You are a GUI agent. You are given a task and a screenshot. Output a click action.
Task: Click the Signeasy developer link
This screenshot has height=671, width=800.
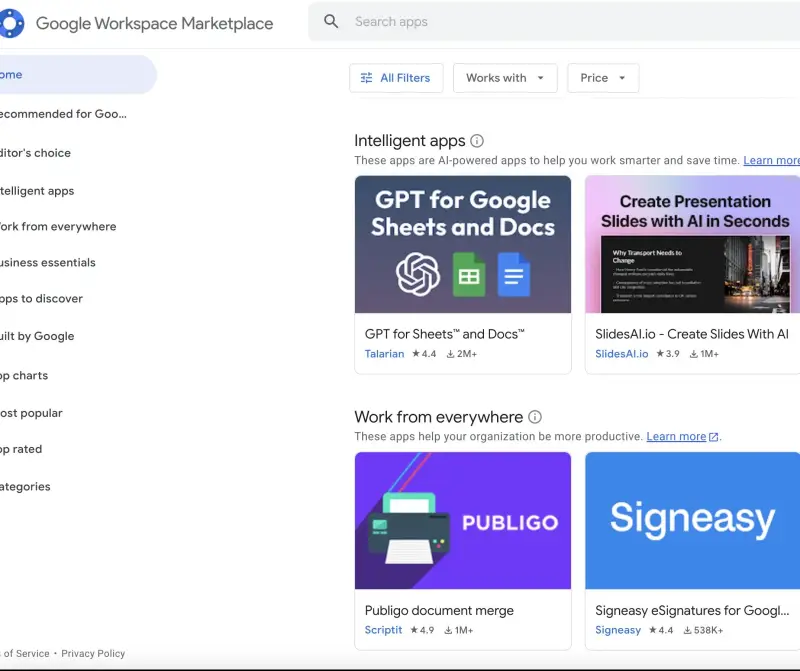617,630
